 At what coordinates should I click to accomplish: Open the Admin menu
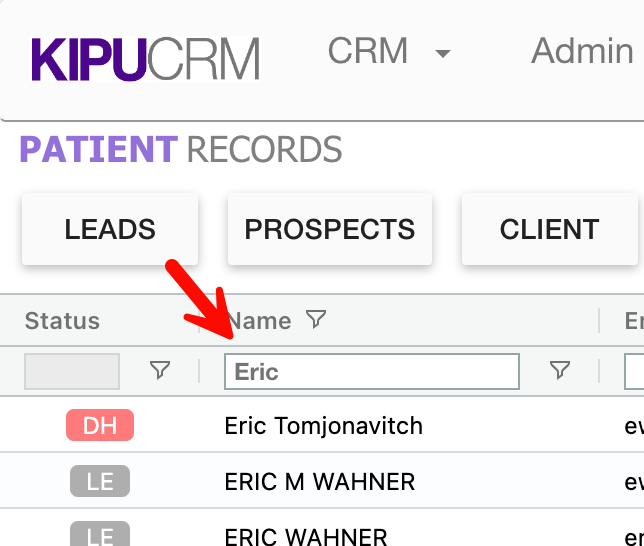(x=581, y=52)
